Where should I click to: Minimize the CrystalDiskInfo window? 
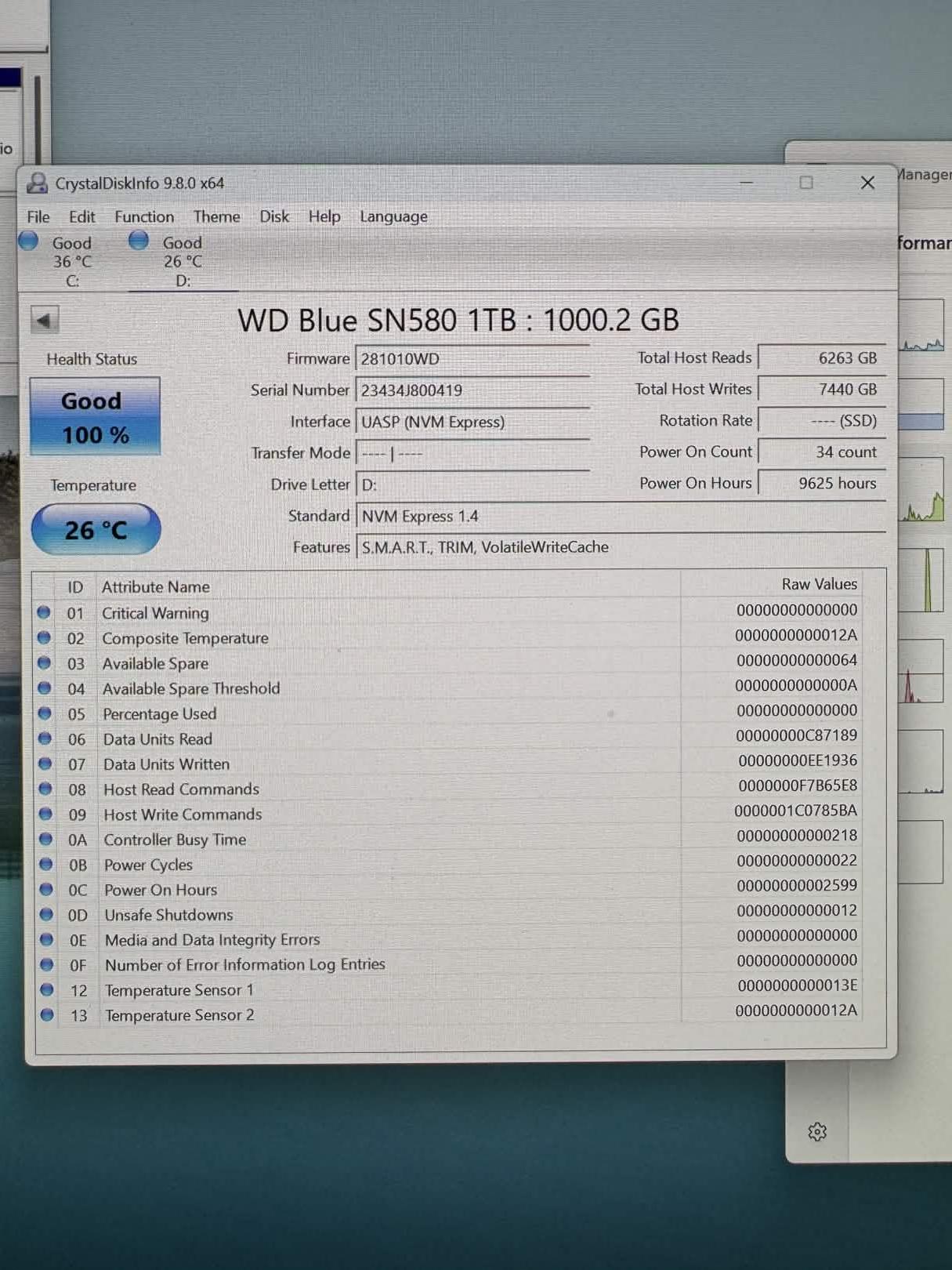click(746, 183)
